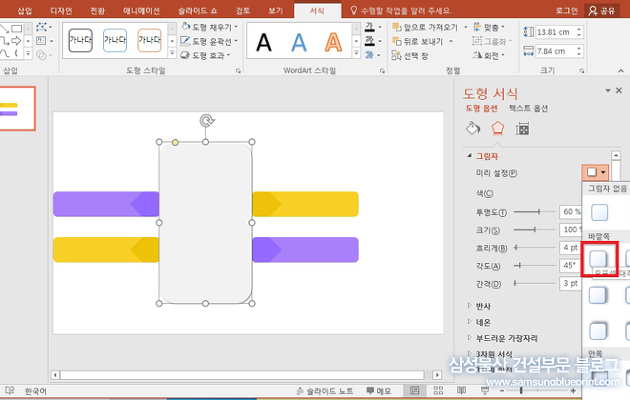Open the 크기 group dialog launcher

[581, 71]
